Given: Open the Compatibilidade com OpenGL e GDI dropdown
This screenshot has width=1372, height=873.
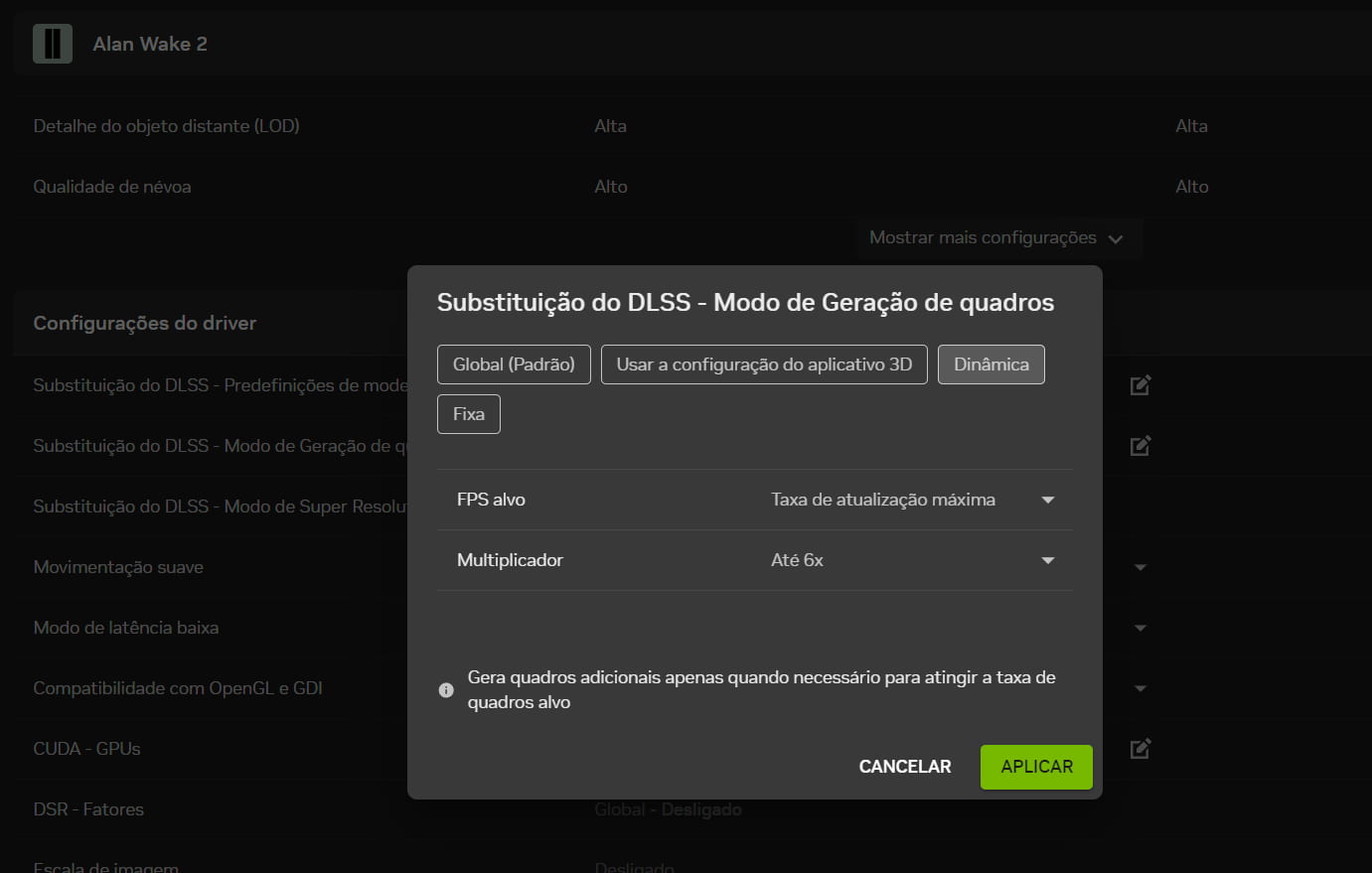Looking at the screenshot, I should pos(1140,687).
